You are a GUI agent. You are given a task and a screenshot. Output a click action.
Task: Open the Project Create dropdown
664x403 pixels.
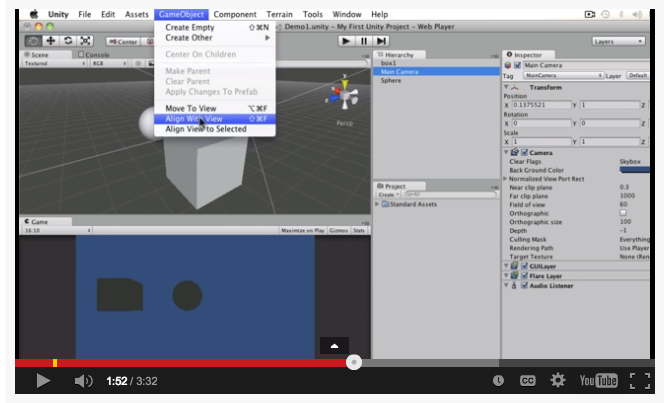point(388,195)
